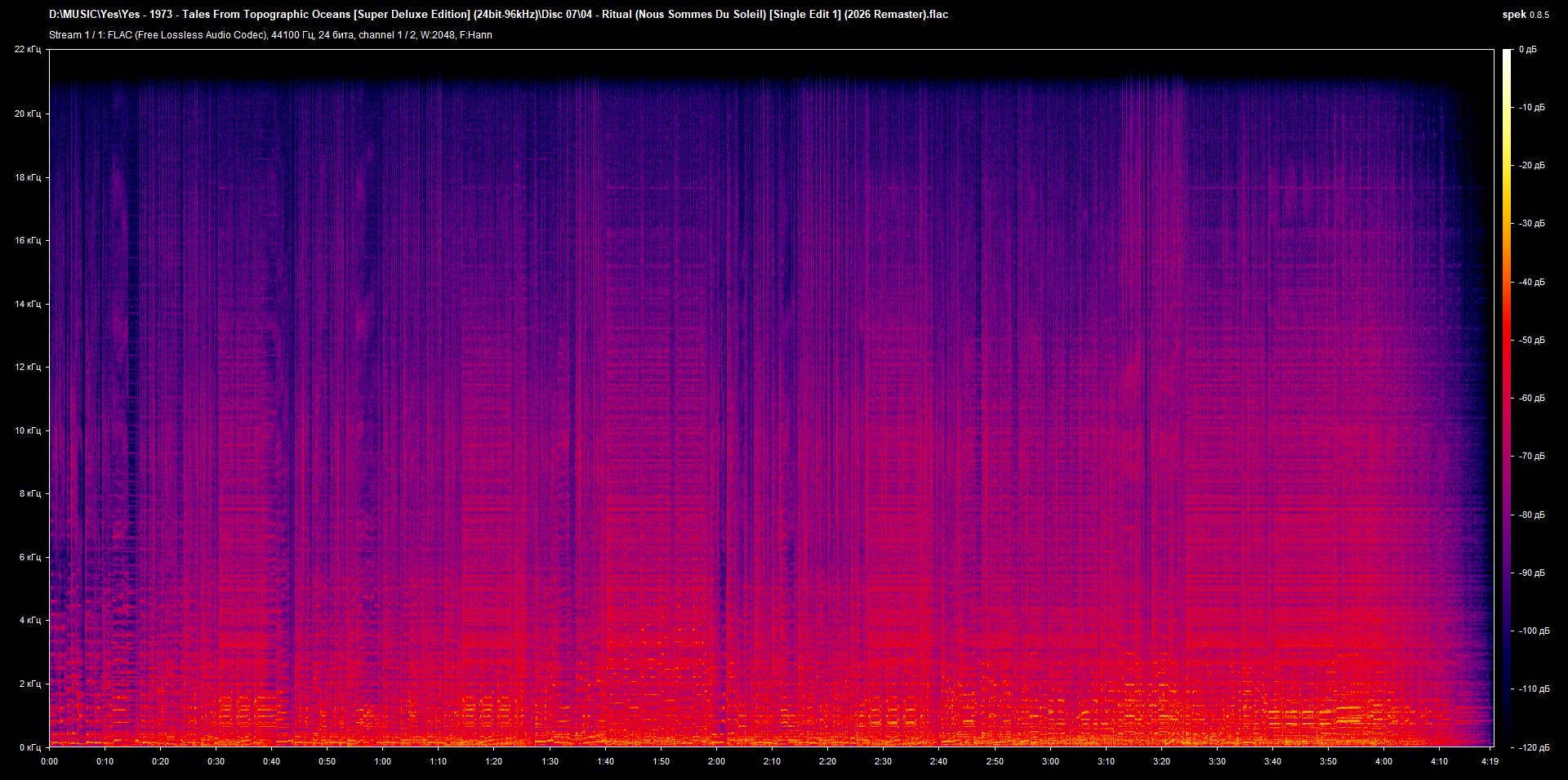Click the -120 дБ level scale label
The height and width of the screenshot is (780, 1568).
[1534, 747]
